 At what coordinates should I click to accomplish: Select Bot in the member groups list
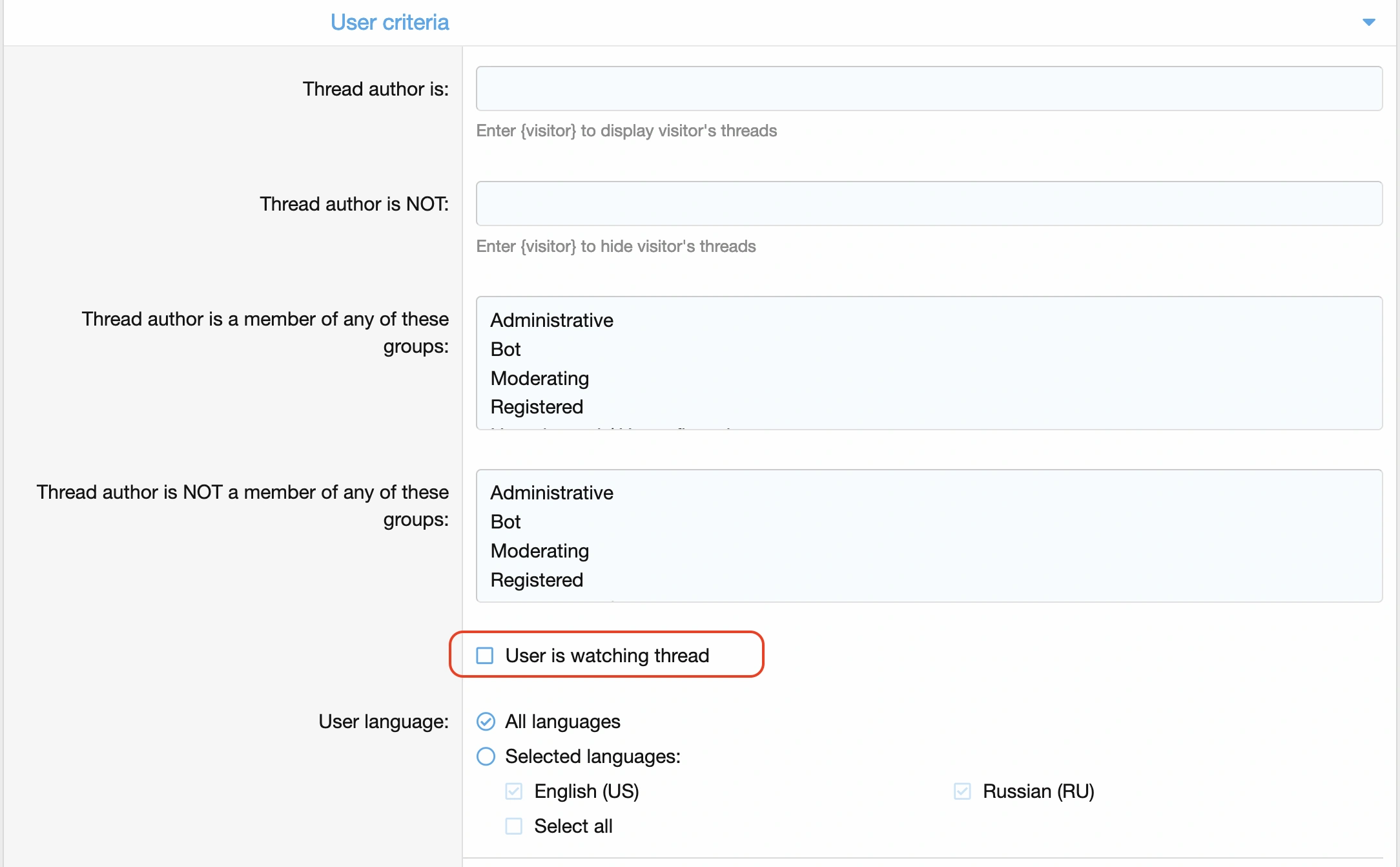coord(506,350)
